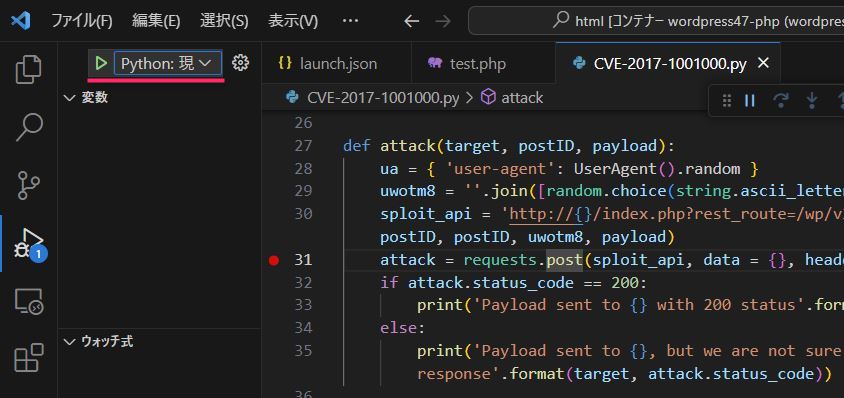This screenshot has height=398, width=844.
Task: Open the Explorer view in activity bar
Action: point(29,69)
